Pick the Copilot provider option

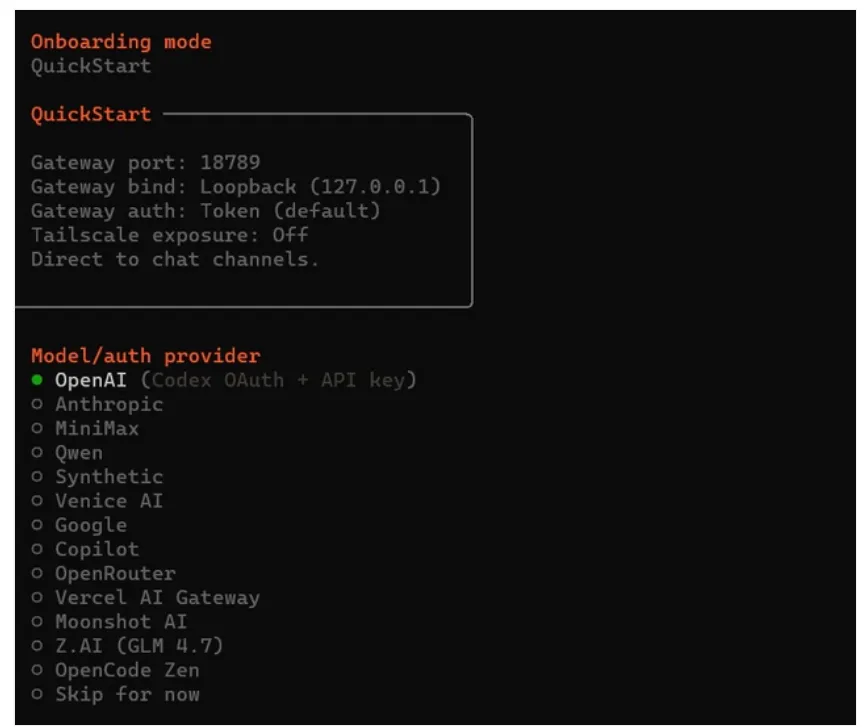(x=96, y=549)
